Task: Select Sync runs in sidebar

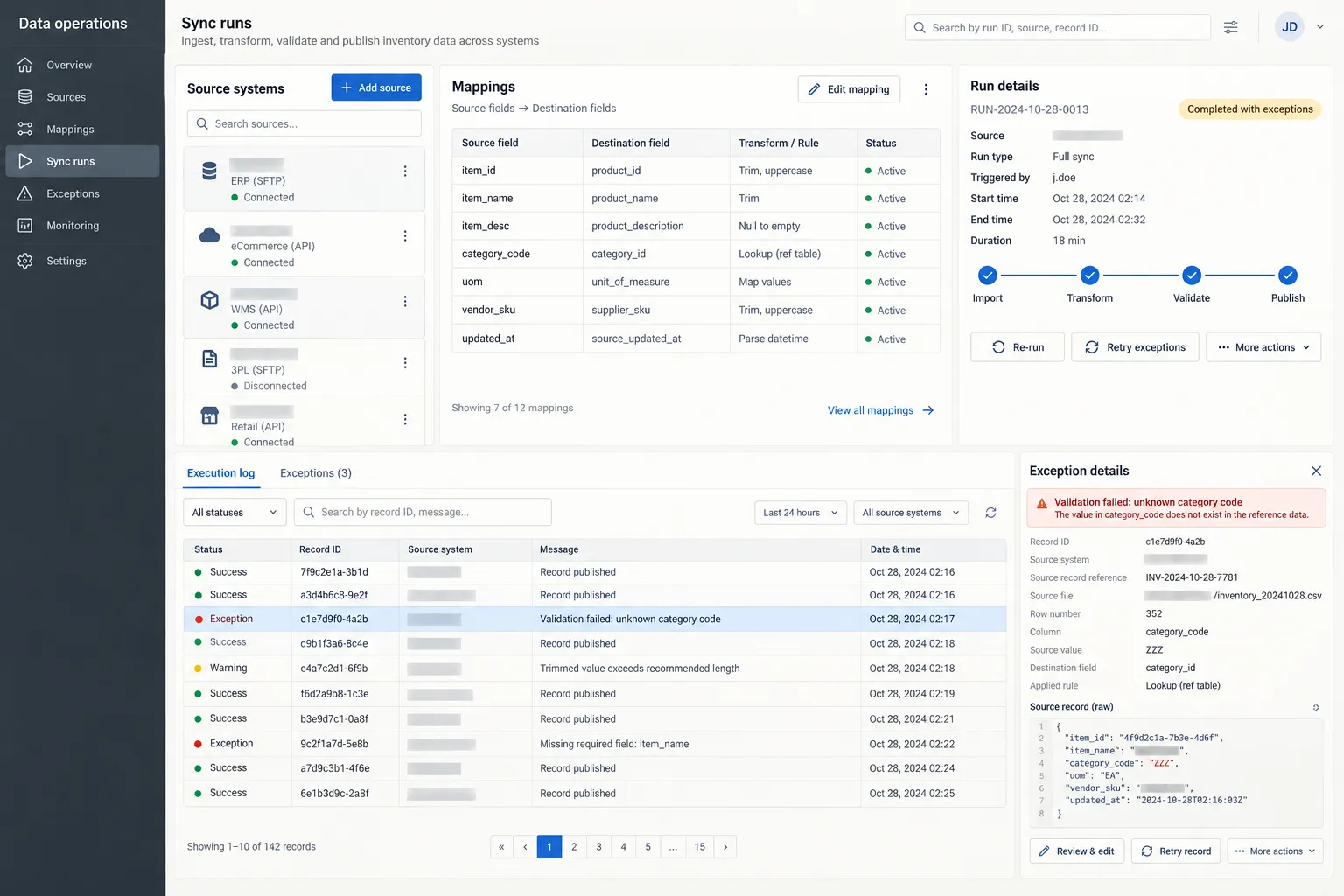Action: pyautogui.click(x=82, y=161)
